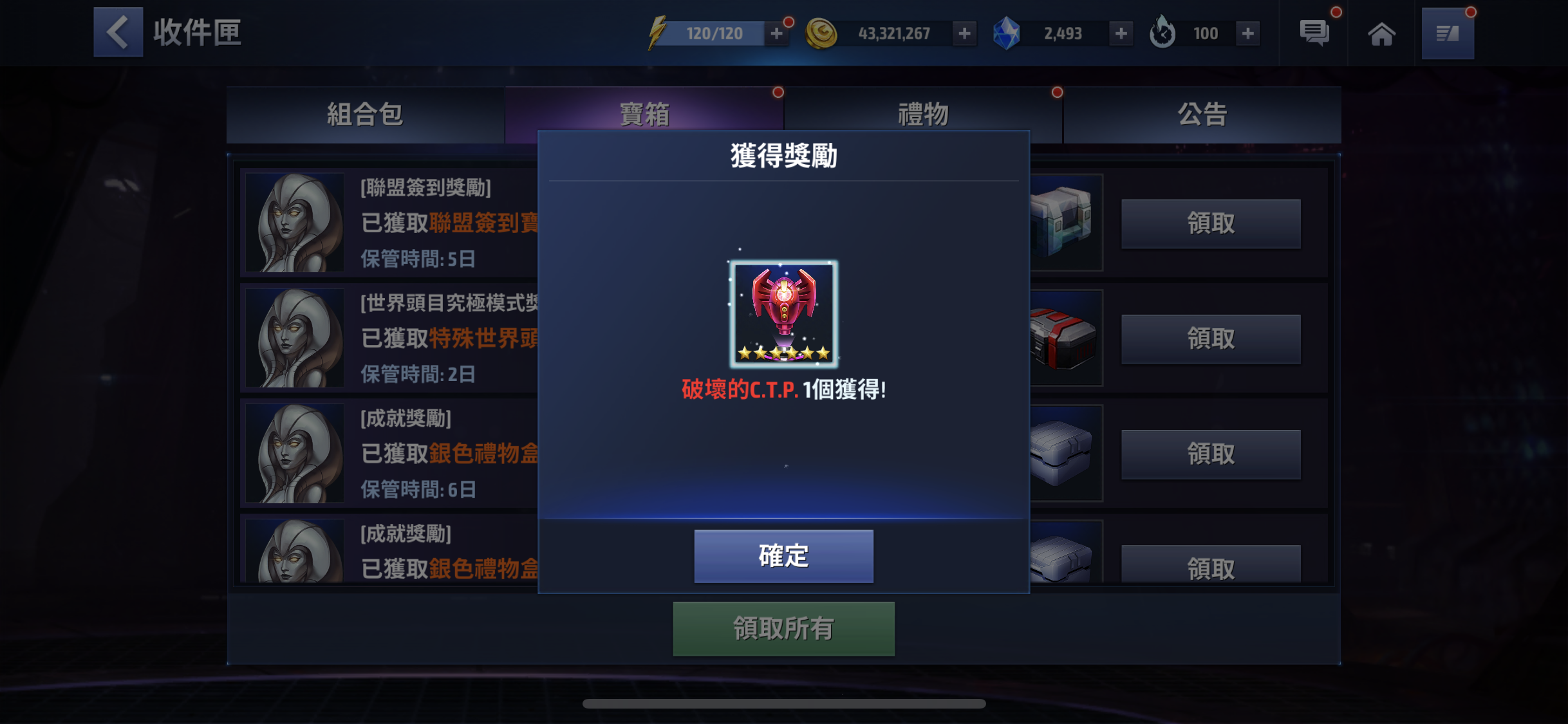This screenshot has width=1568, height=724.
Task: Claim the world boss reward 領取 button
Action: [1211, 339]
